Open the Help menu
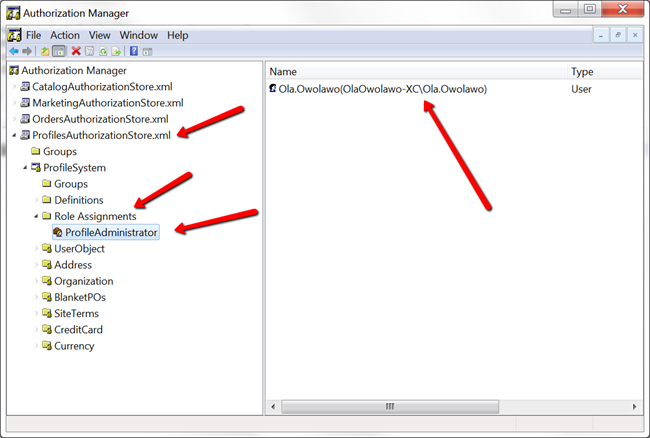Image resolution: width=650 pixels, height=438 pixels. tap(177, 35)
